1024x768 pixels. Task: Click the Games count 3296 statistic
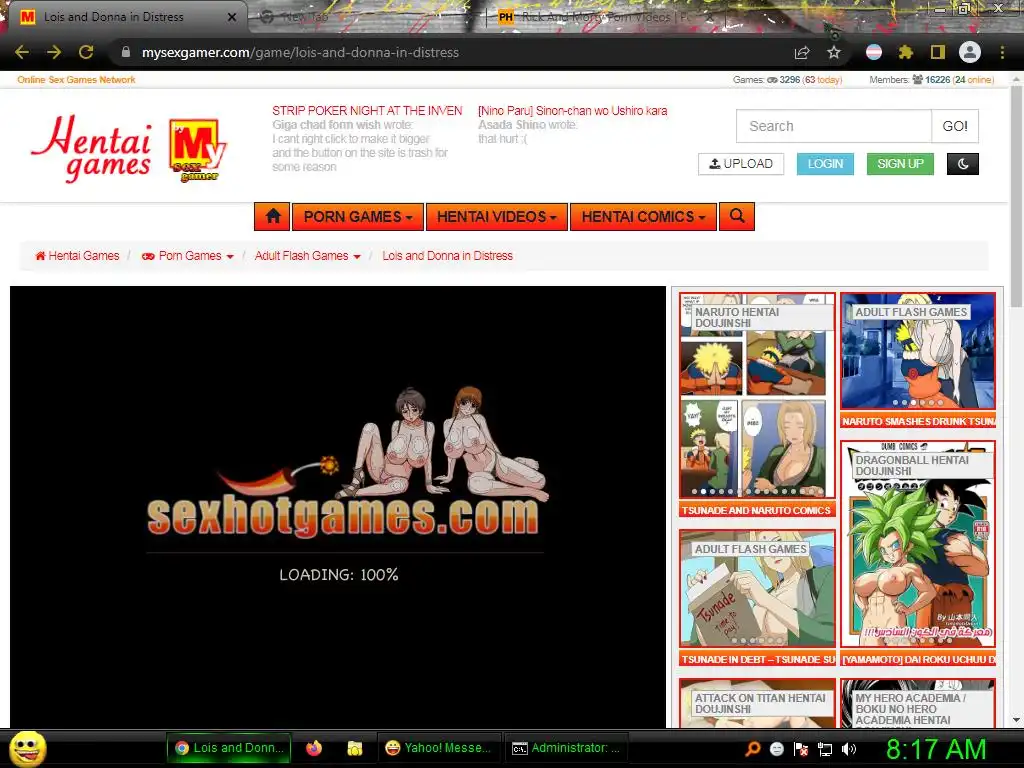788,80
